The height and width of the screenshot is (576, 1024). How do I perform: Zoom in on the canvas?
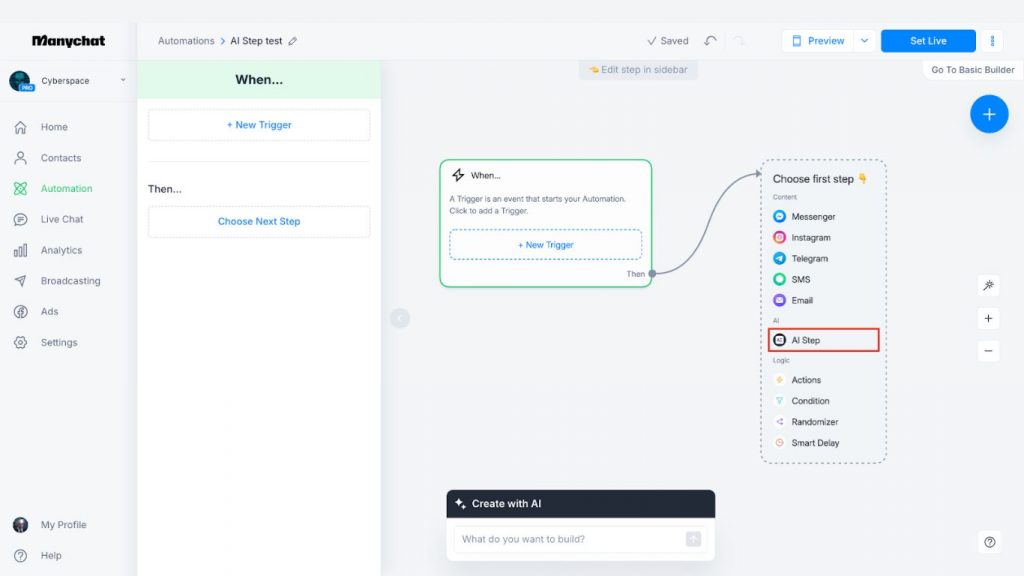pyautogui.click(x=988, y=317)
